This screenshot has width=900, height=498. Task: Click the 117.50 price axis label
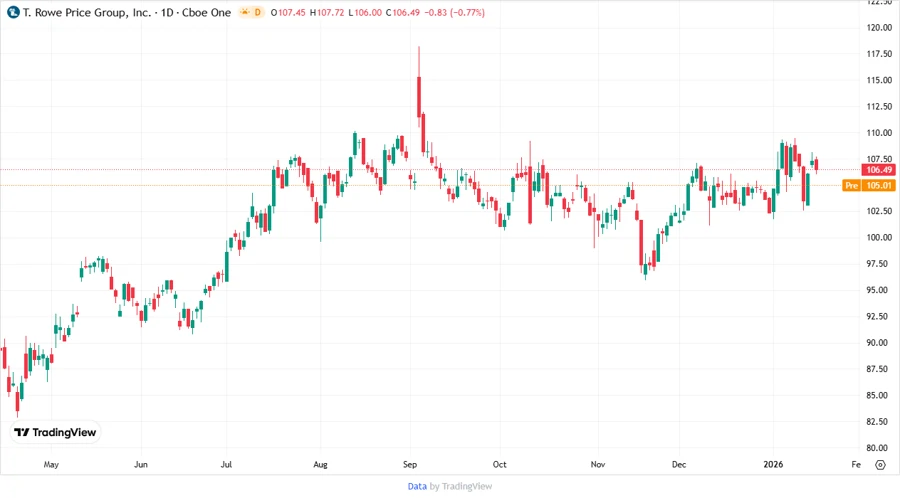click(x=879, y=54)
